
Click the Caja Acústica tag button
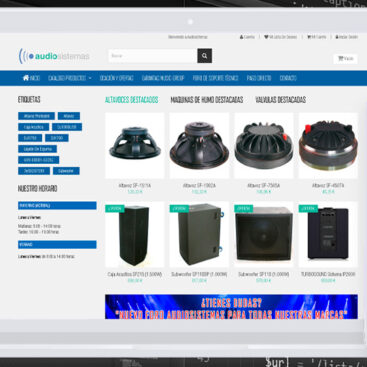34,127
